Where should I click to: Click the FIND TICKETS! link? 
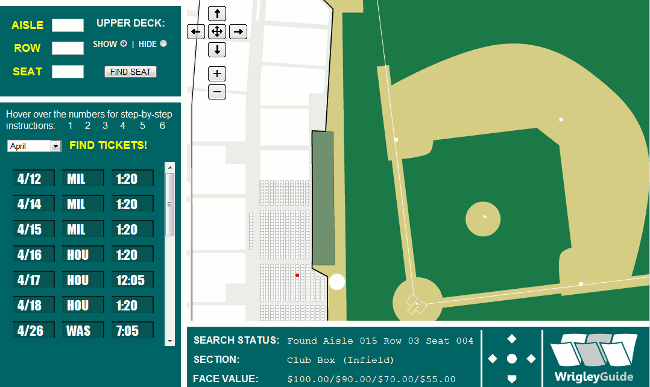click(x=108, y=145)
